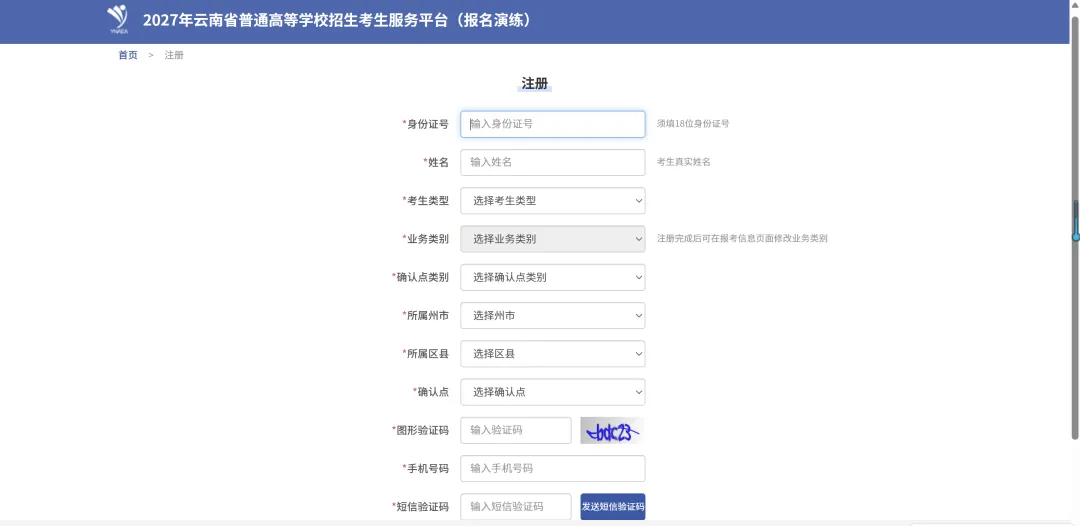Click the 所属州市 field label
The width and height of the screenshot is (1080, 526).
pos(426,315)
